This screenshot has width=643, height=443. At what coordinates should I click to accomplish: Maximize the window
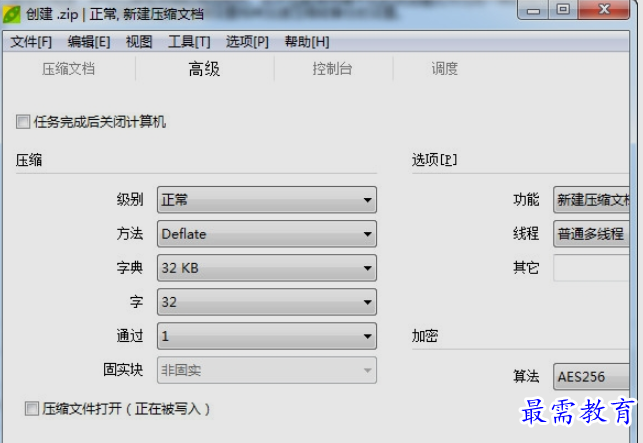tap(563, 10)
